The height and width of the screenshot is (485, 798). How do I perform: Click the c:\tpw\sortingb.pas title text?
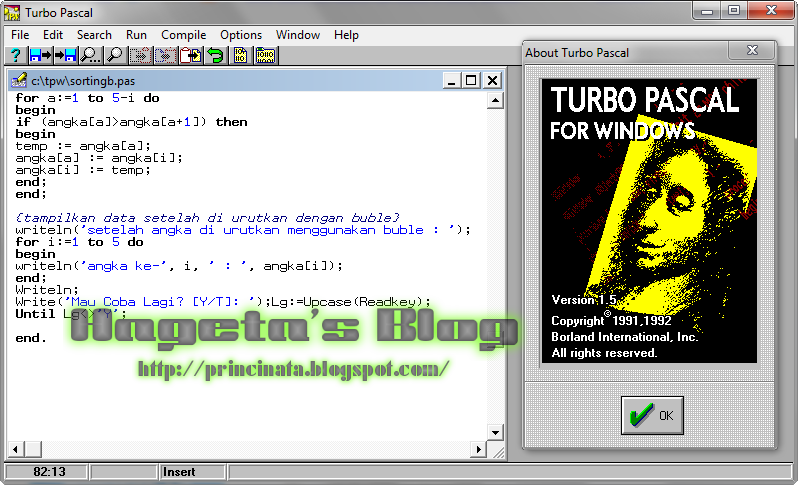[x=83, y=80]
